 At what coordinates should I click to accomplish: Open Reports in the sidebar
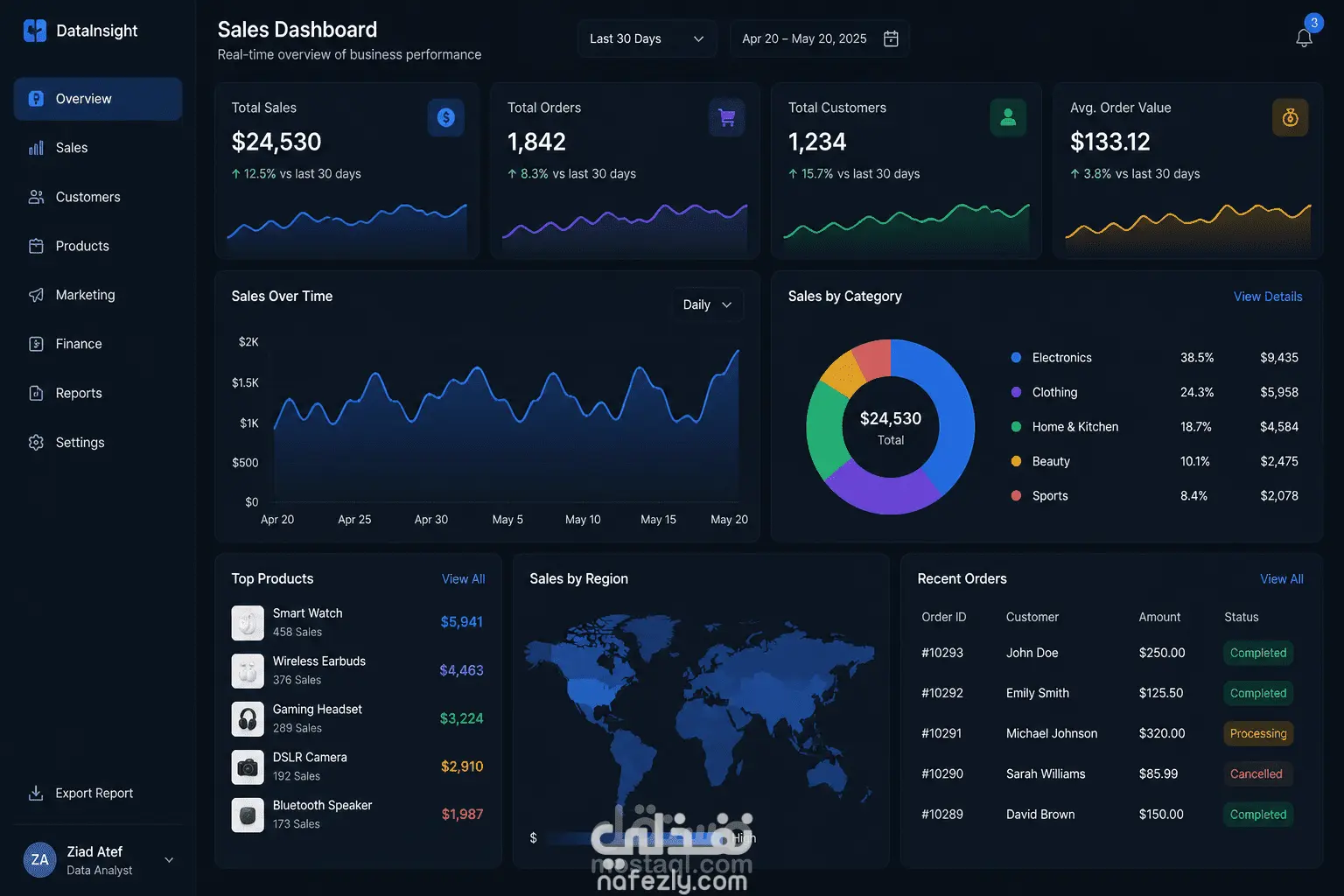tap(98, 393)
